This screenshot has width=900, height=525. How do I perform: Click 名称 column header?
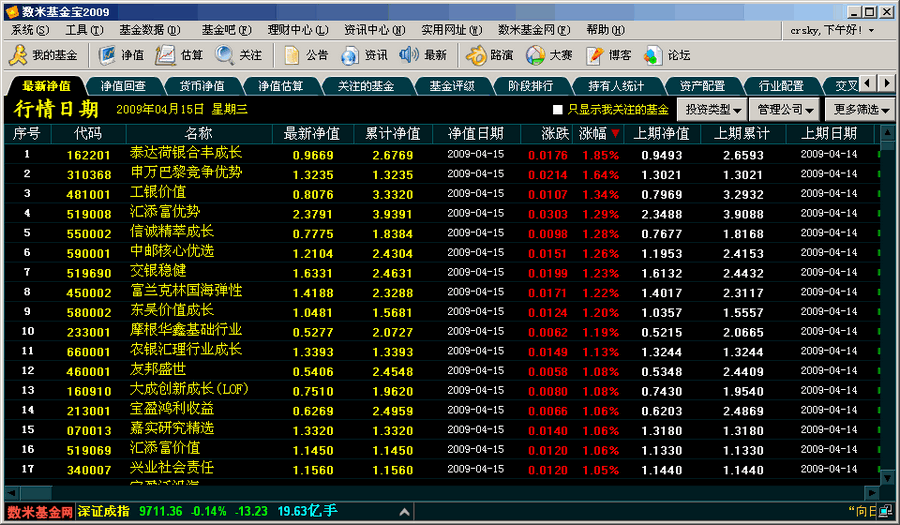coord(199,134)
